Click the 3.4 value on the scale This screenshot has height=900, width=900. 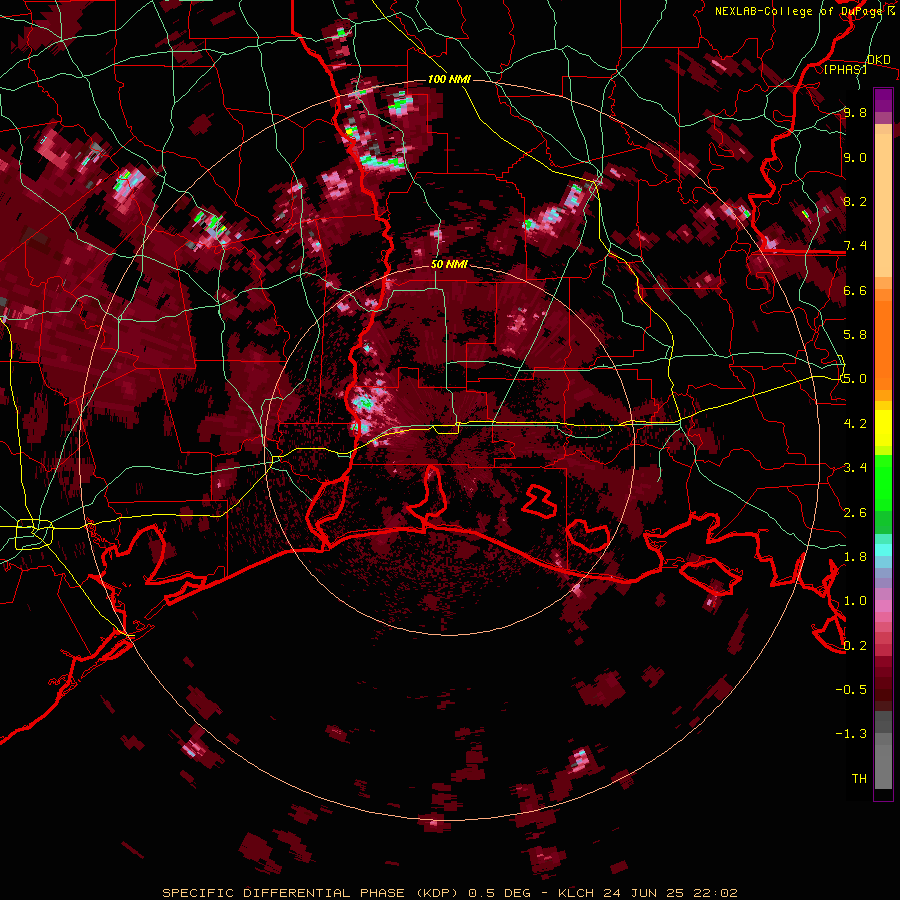(855, 468)
